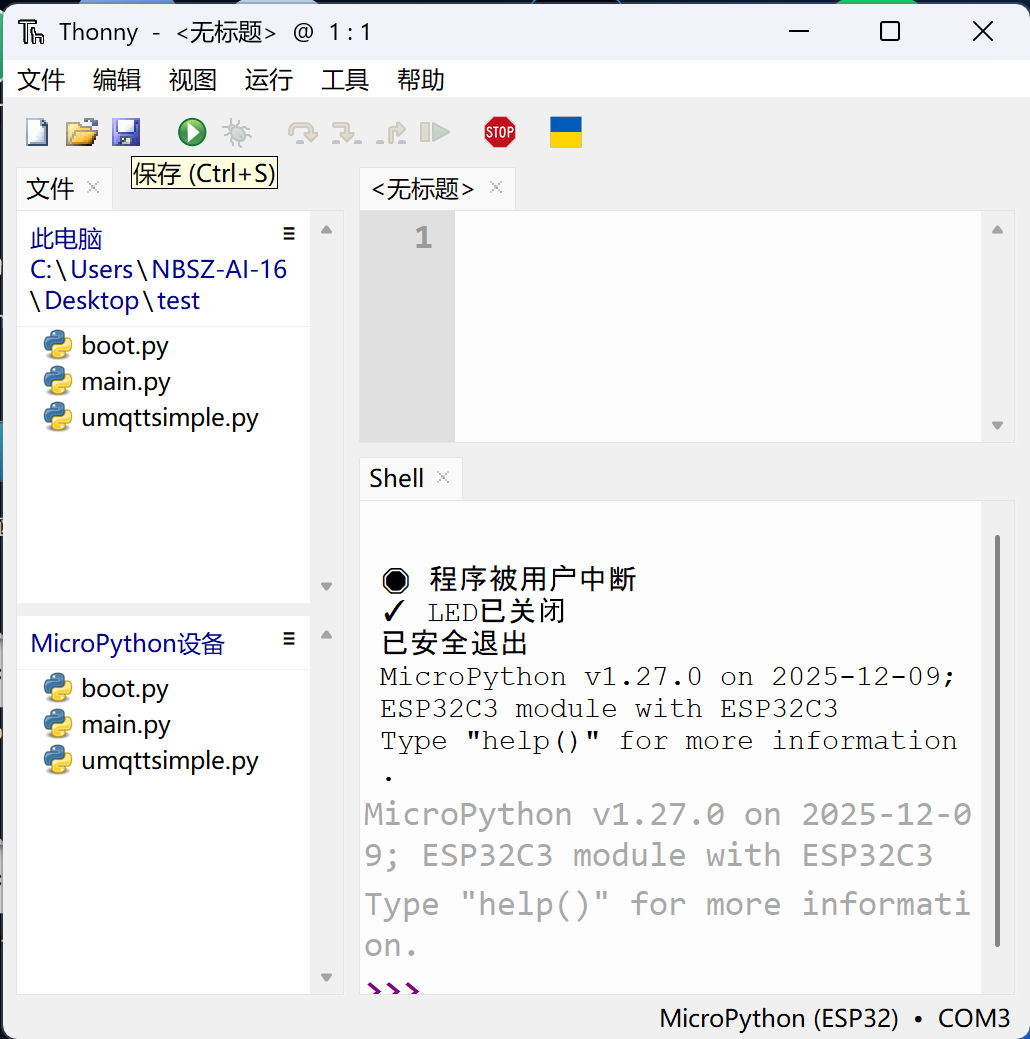Image resolution: width=1030 pixels, height=1039 pixels.
Task: Close the Shell tab
Action: [443, 477]
